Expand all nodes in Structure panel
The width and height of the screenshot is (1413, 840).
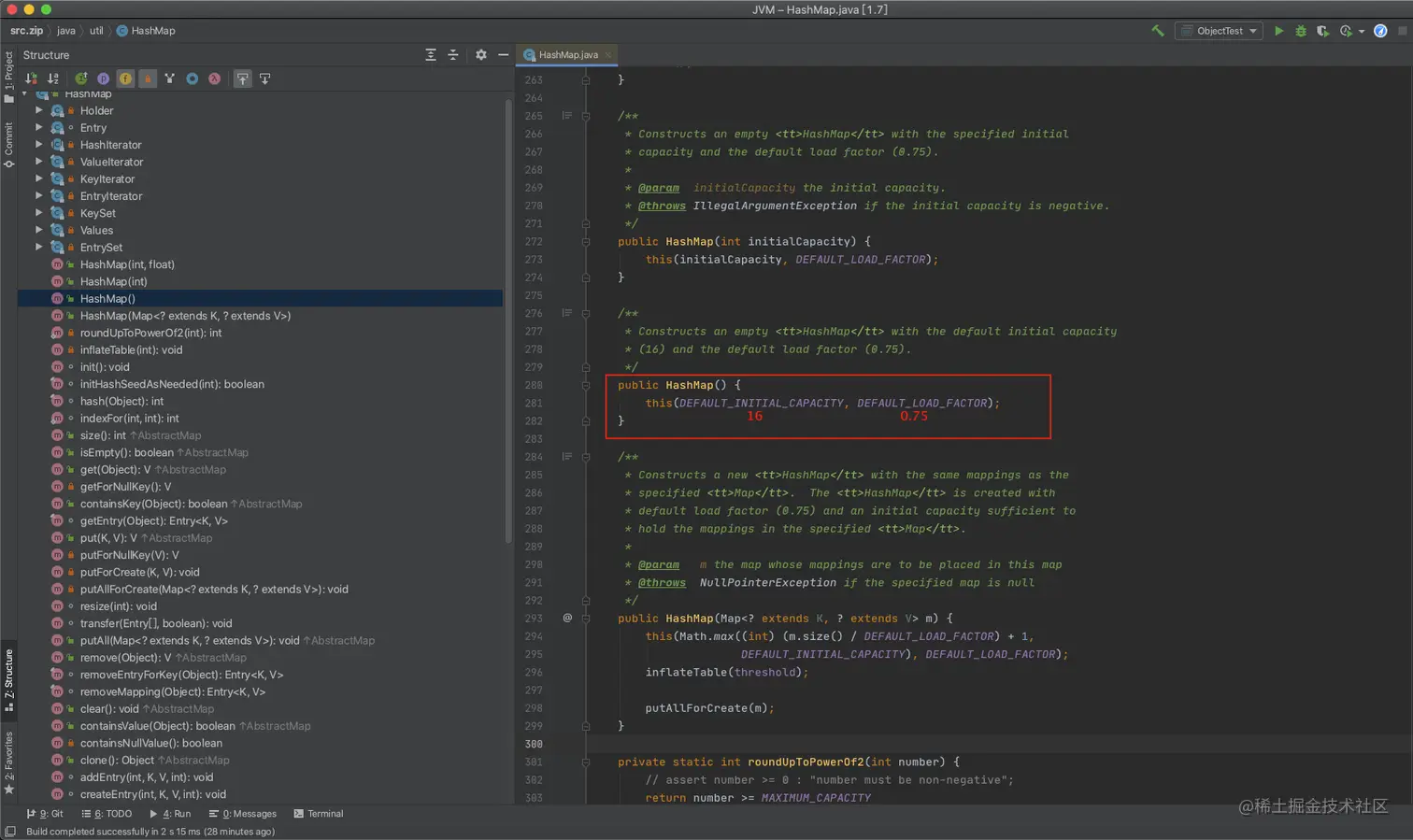coord(431,55)
